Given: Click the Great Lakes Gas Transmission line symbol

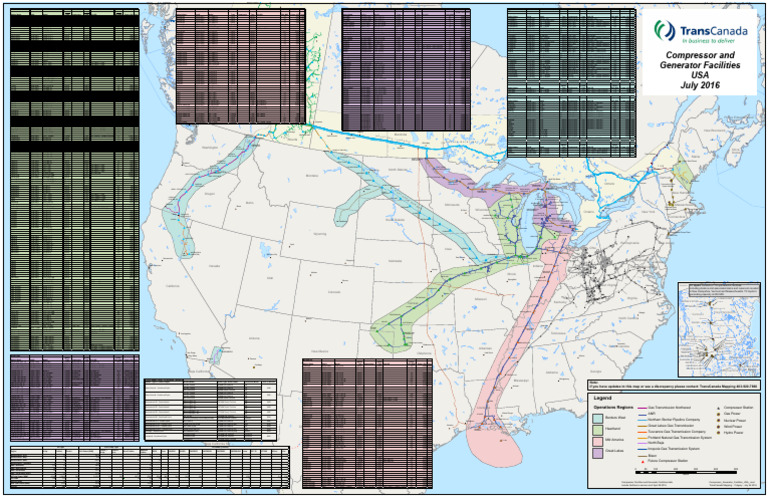Looking at the screenshot, I should coord(643,426).
